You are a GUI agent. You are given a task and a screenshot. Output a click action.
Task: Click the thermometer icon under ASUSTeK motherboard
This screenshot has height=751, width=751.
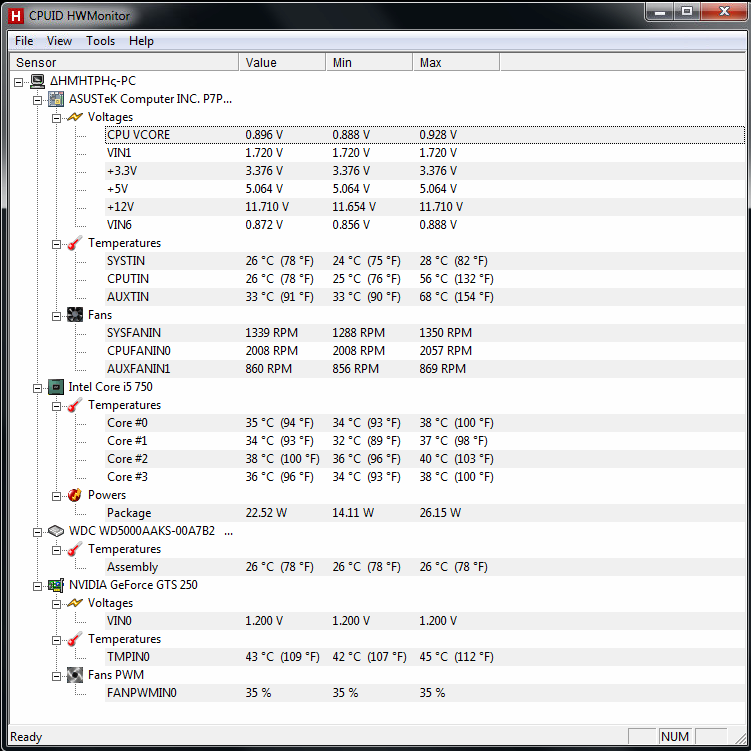coord(75,243)
